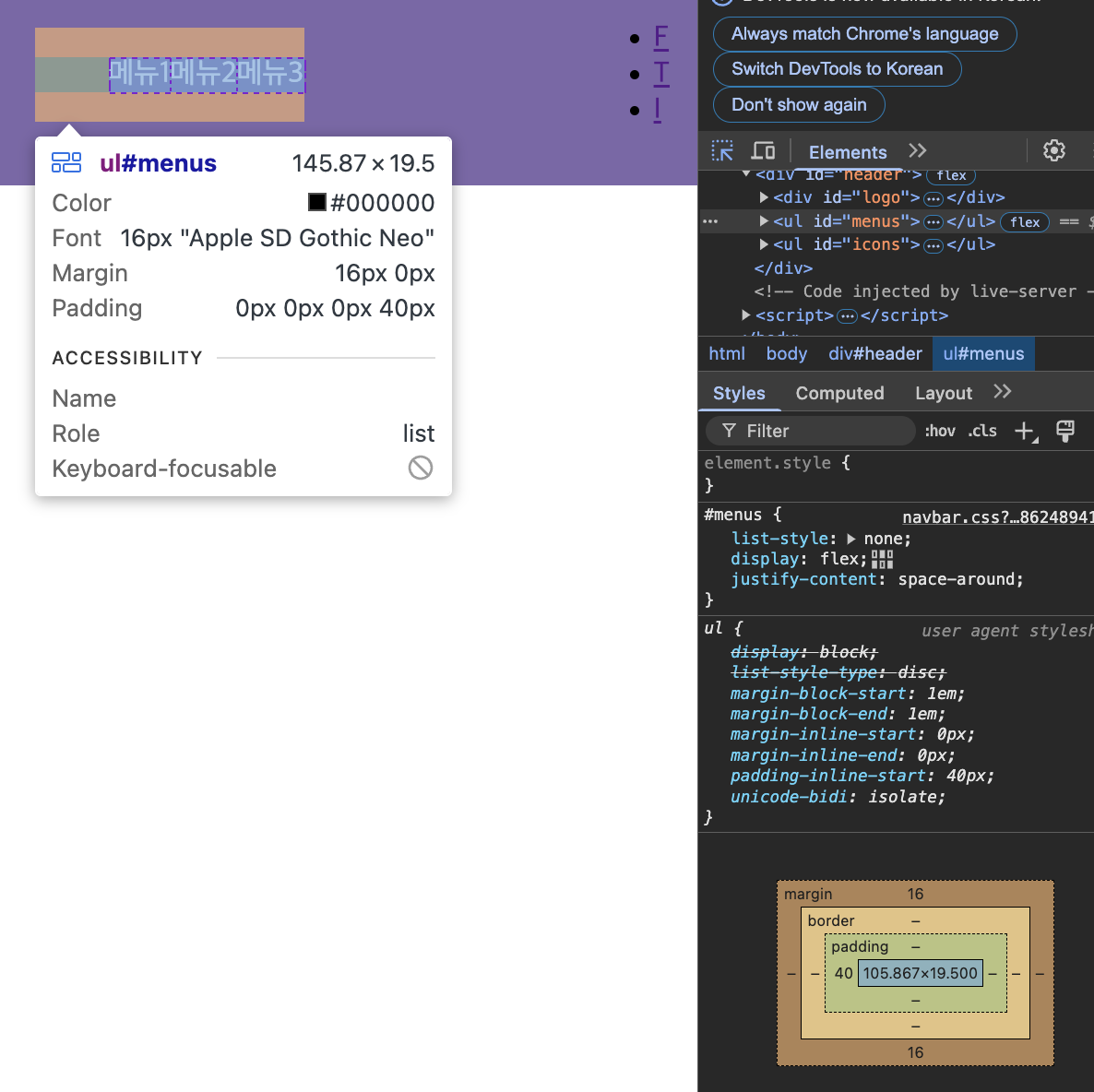The height and width of the screenshot is (1092, 1094).
Task: Edit the padding-left 40 box model value
Action: point(843,973)
